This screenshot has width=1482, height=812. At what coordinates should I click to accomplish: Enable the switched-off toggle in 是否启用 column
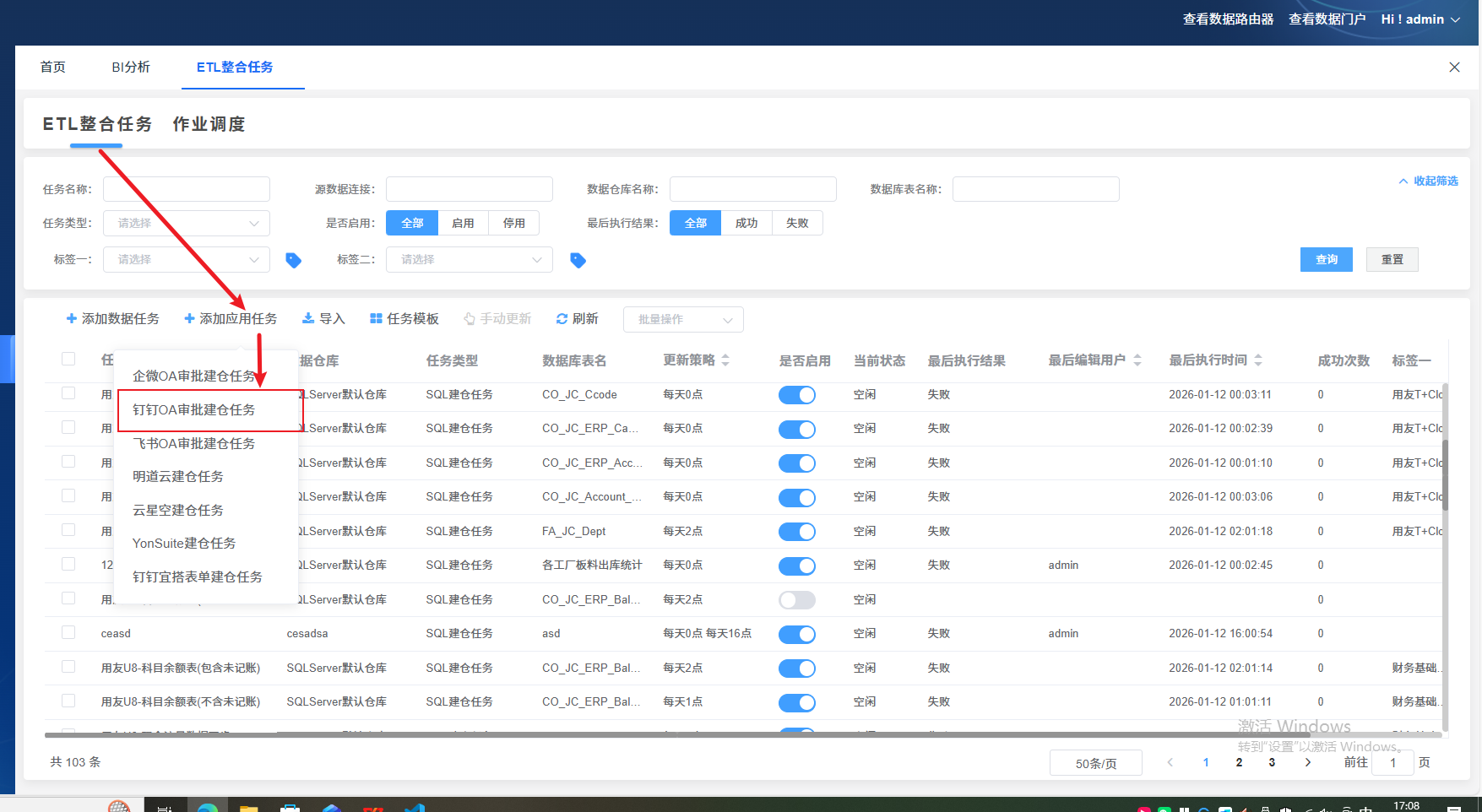coord(796,600)
